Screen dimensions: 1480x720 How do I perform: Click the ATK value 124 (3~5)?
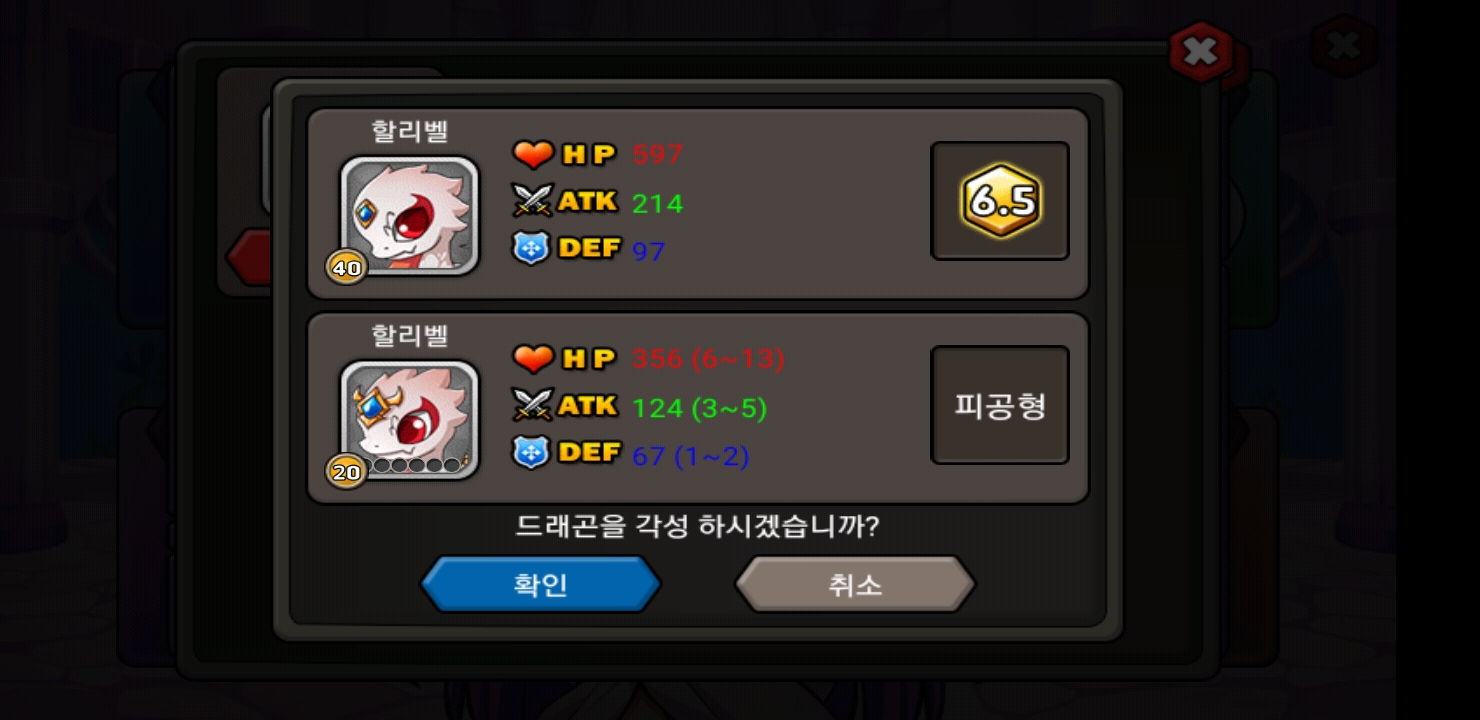[699, 407]
